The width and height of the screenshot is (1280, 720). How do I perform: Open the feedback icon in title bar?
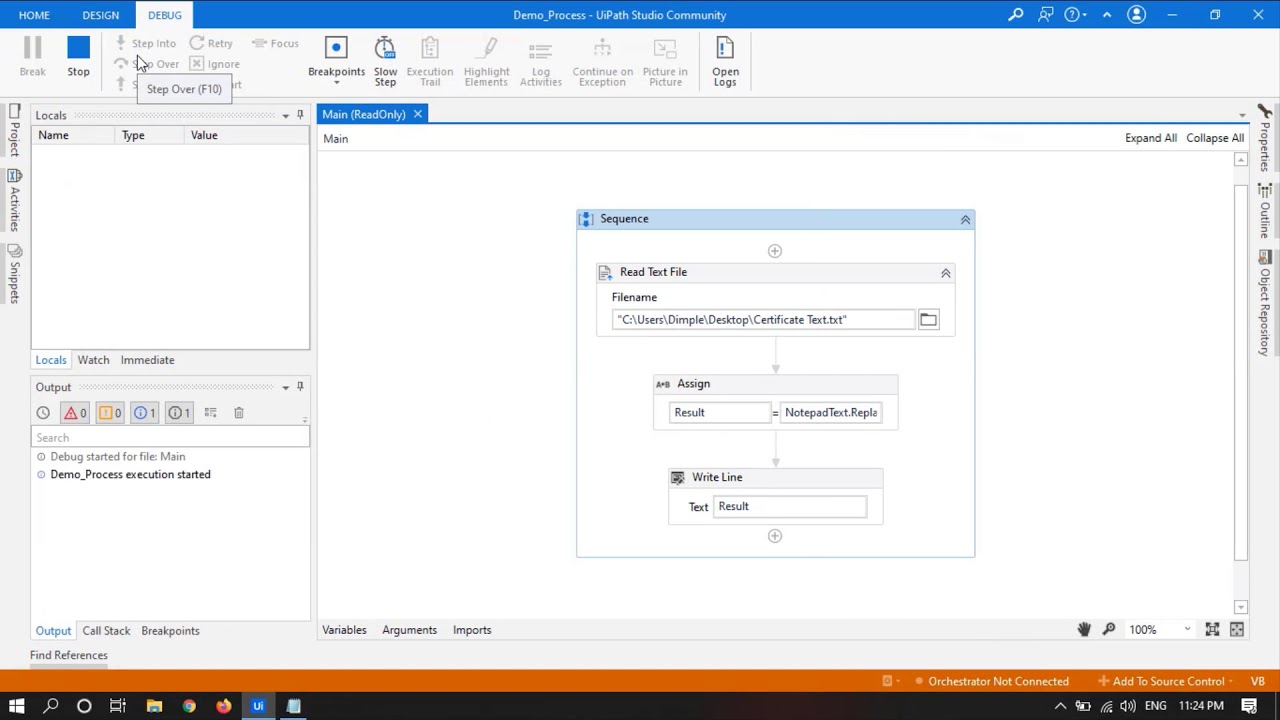[x=1046, y=15]
